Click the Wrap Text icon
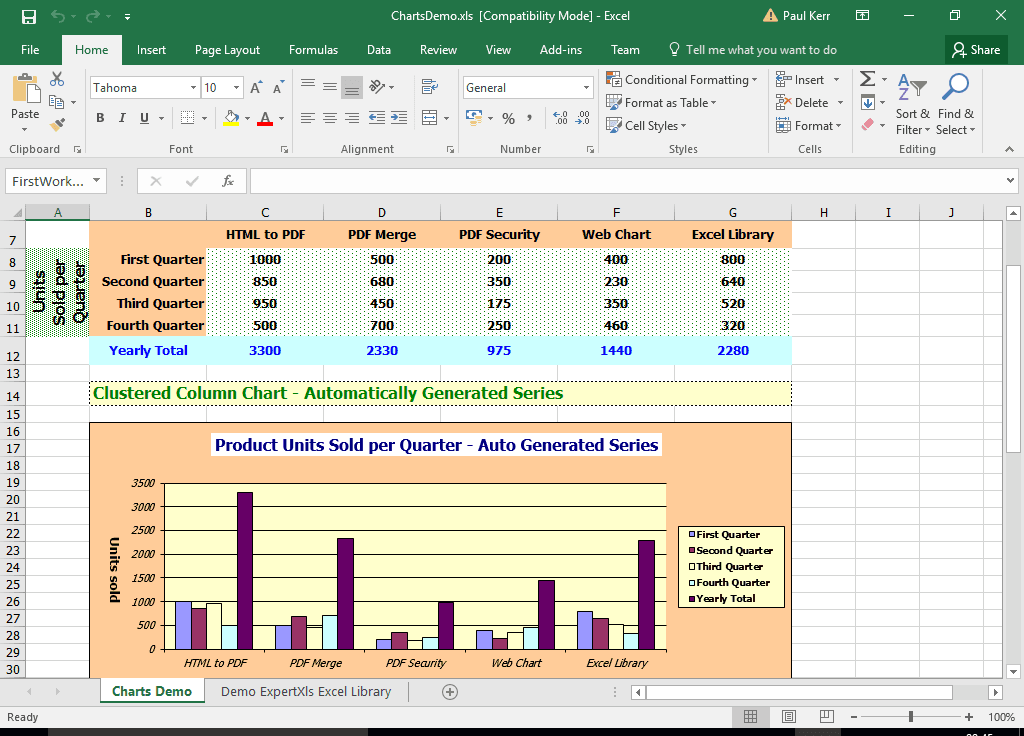The width and height of the screenshot is (1024, 736). [429, 86]
